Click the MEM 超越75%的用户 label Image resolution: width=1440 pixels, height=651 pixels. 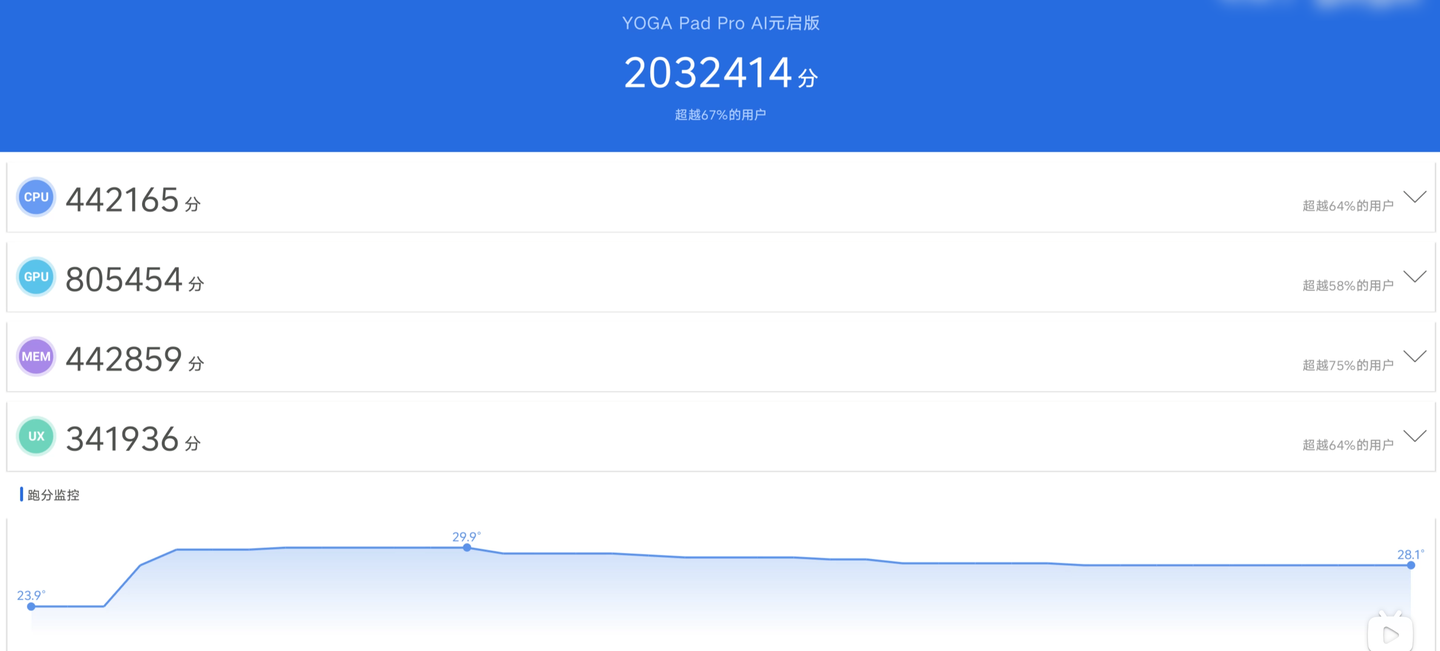click(x=1347, y=365)
